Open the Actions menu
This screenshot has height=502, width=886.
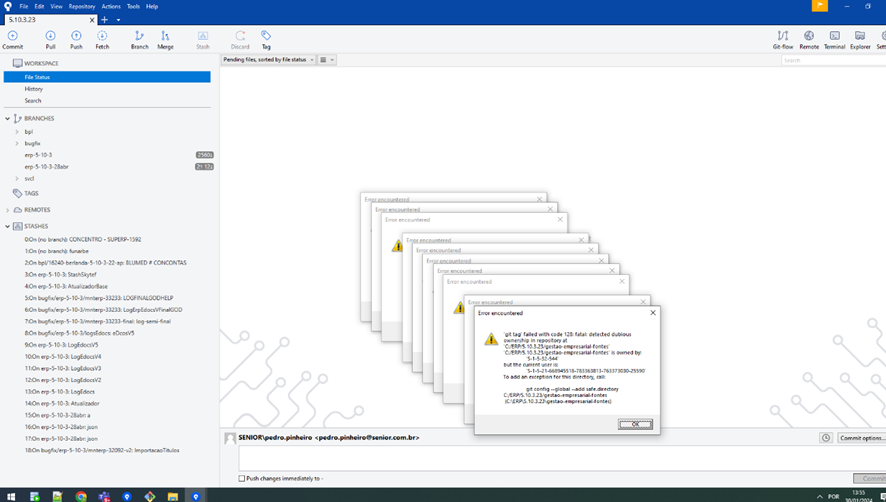pyautogui.click(x=111, y=6)
